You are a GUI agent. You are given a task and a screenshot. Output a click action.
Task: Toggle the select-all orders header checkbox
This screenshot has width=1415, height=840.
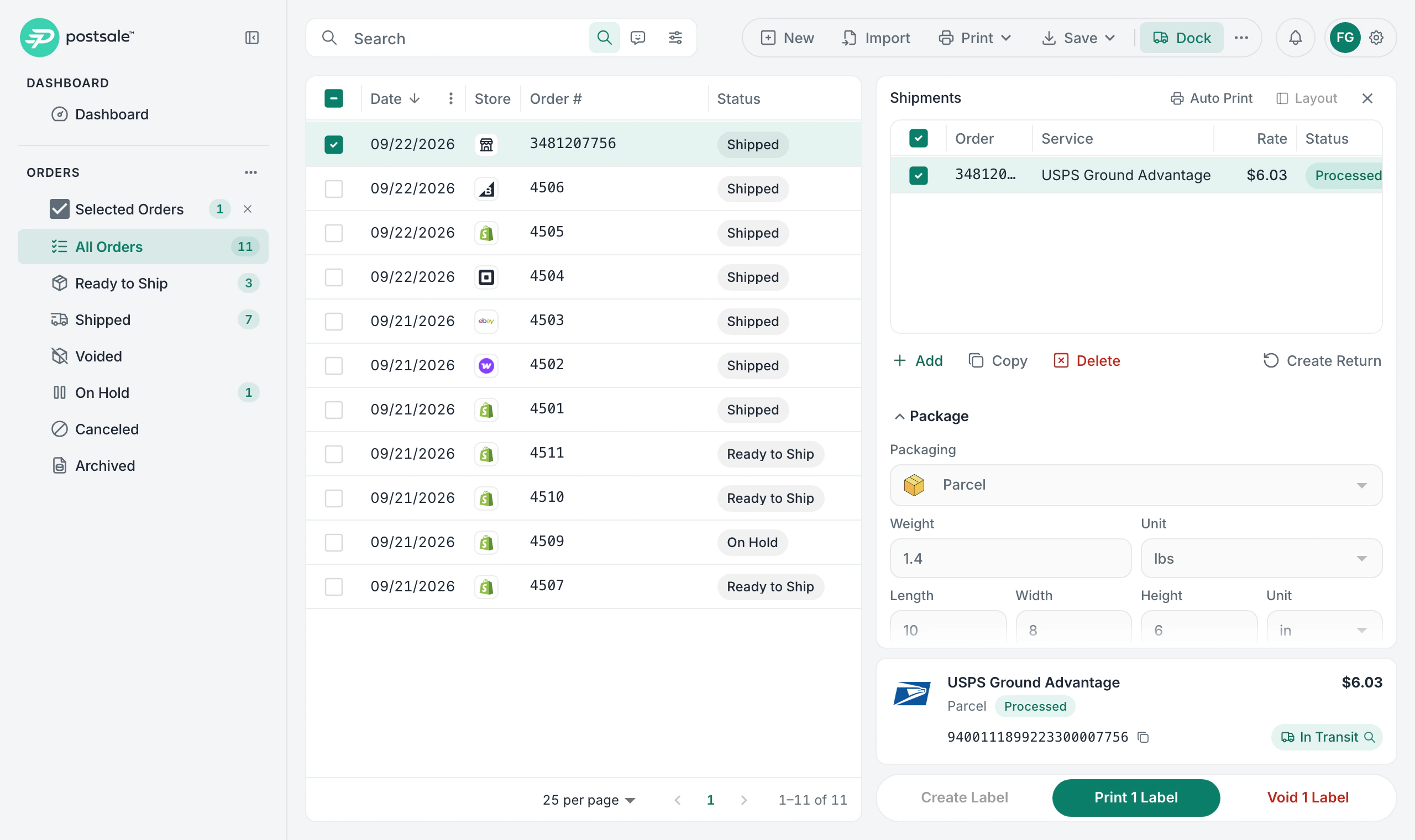pyautogui.click(x=334, y=98)
